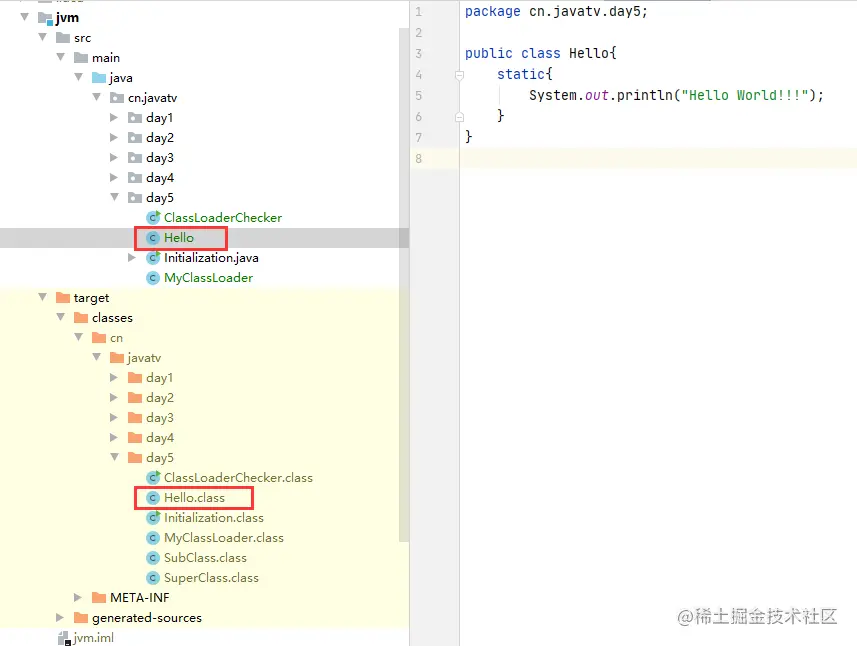857x646 pixels.
Task: Click the jvm.iml file icon
Action: click(x=64, y=638)
